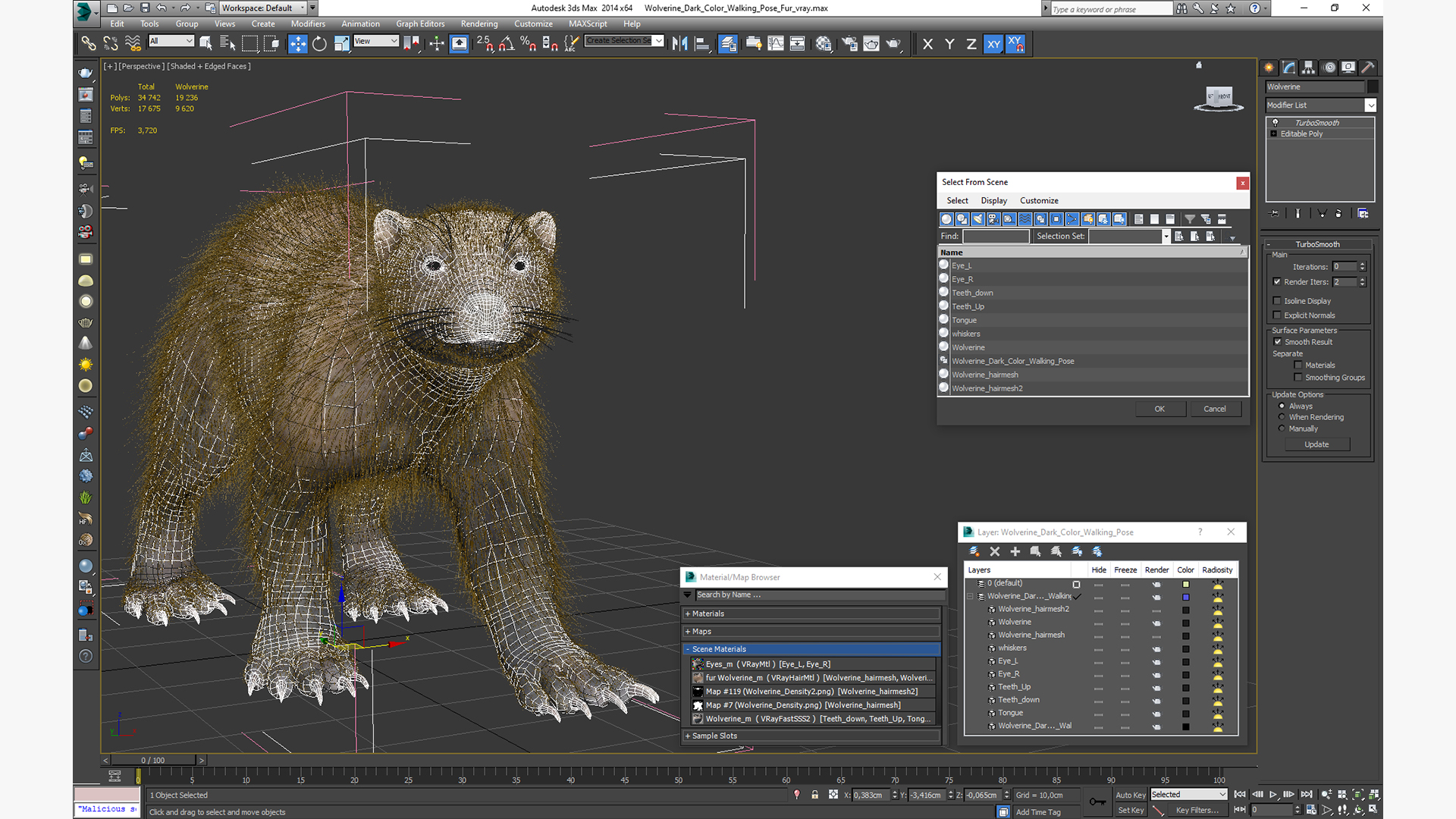Enable the Explicit Normals checkbox
This screenshot has height=819, width=1456.
1277,315
